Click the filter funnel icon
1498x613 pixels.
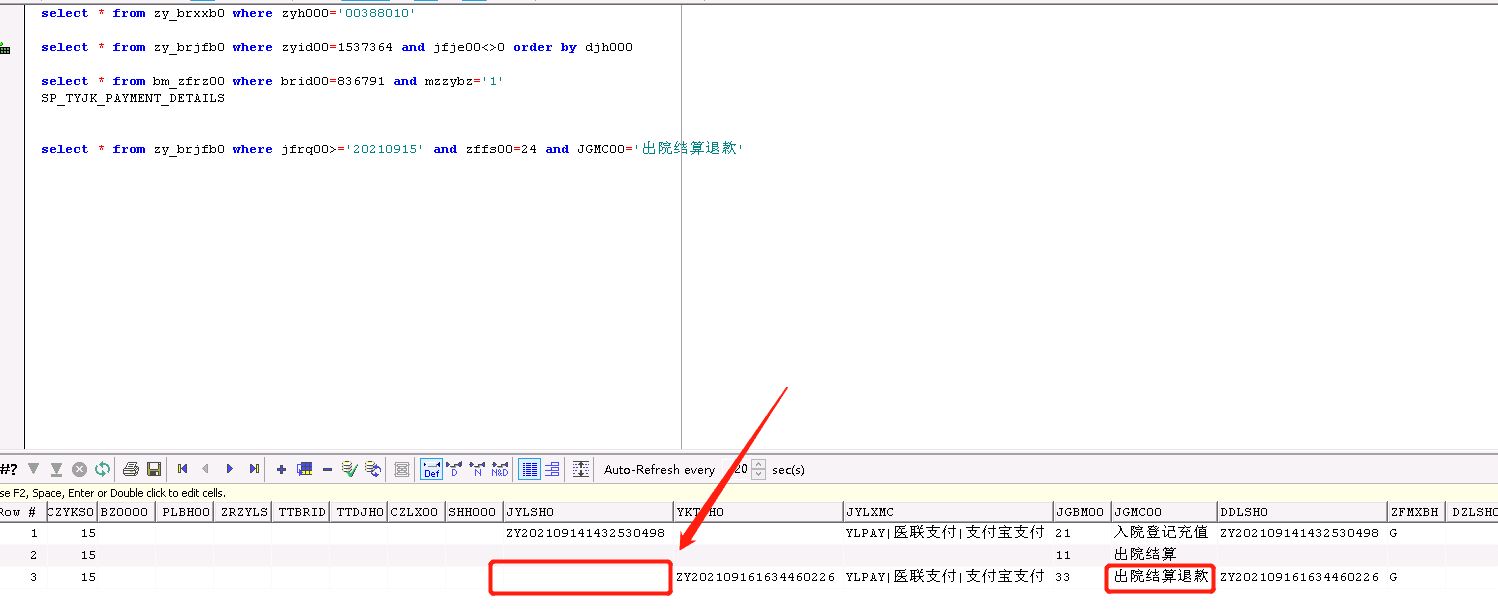pyautogui.click(x=33, y=469)
